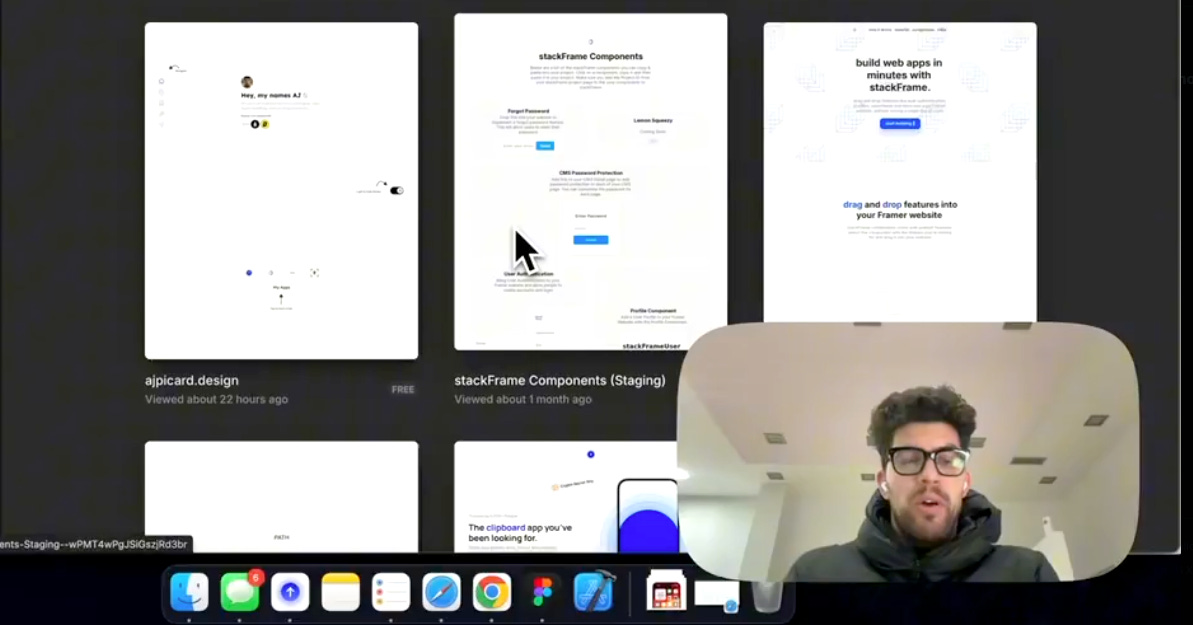Open the clipboard app project thumbnail

566,497
